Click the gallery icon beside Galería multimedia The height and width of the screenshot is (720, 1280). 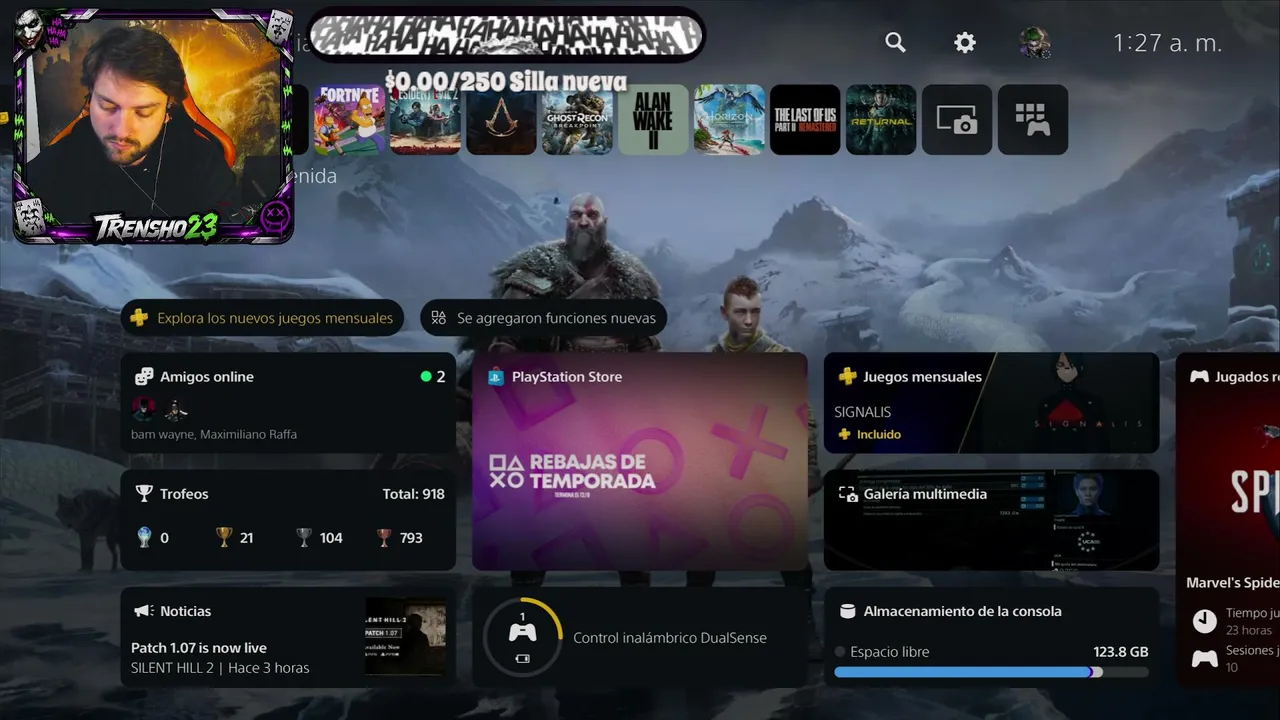847,494
